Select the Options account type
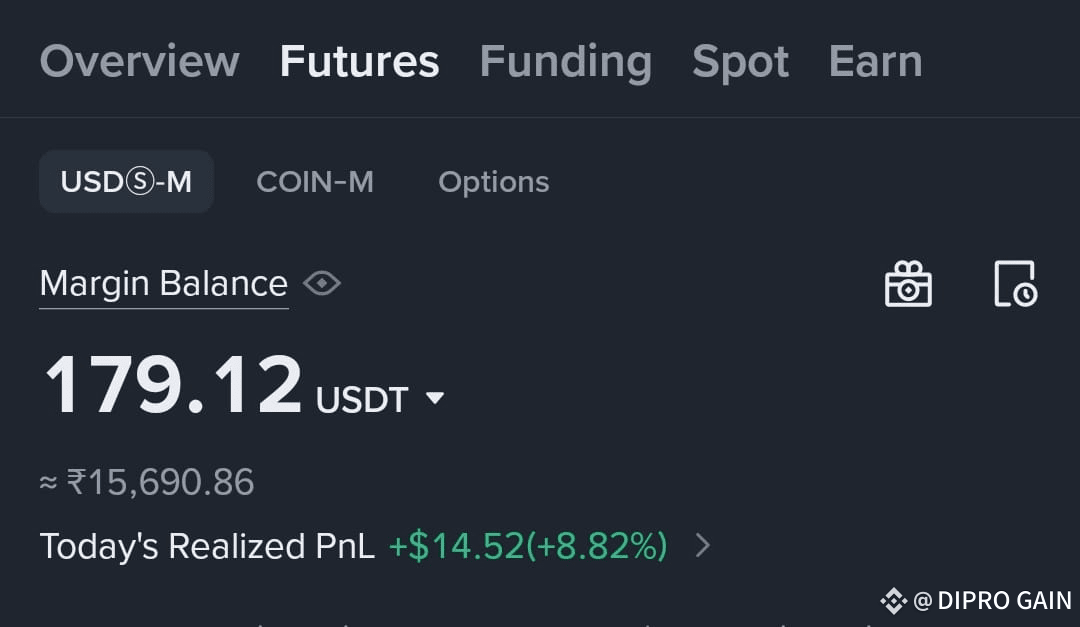Viewport: 1080px width, 627px height. point(494,183)
